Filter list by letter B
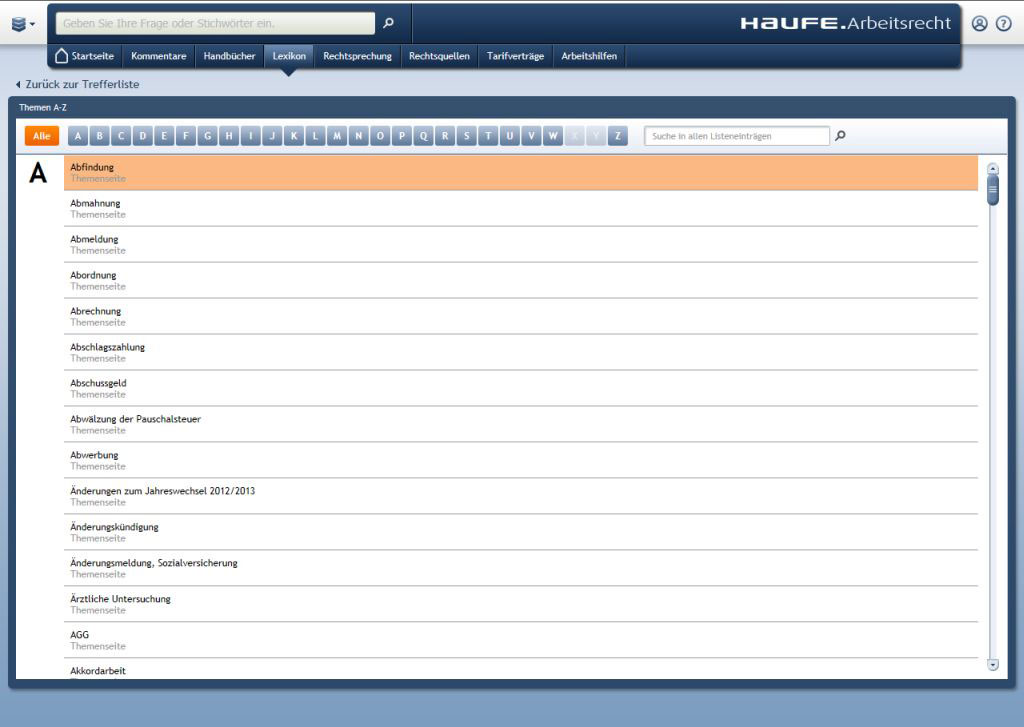The width and height of the screenshot is (1024, 727). pos(99,136)
